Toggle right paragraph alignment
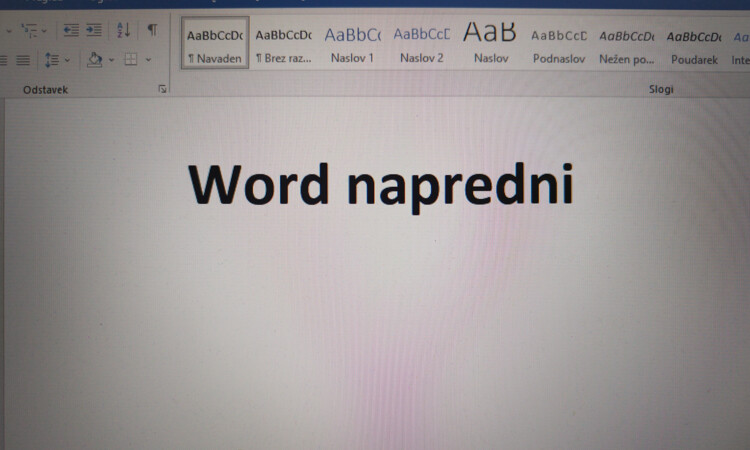 coord(3,60)
